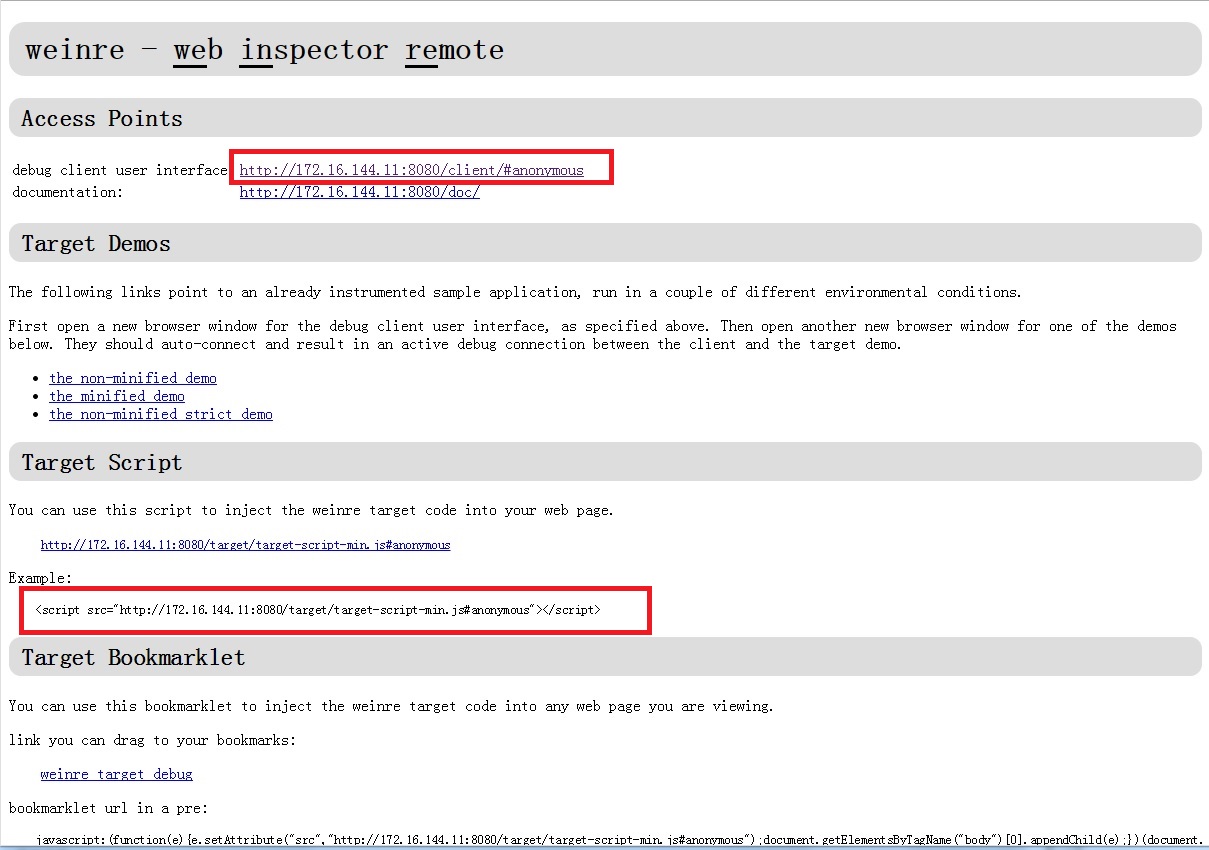The image size is (1209, 850).
Task: Open the non-minified strict demo link
Action: point(161,414)
